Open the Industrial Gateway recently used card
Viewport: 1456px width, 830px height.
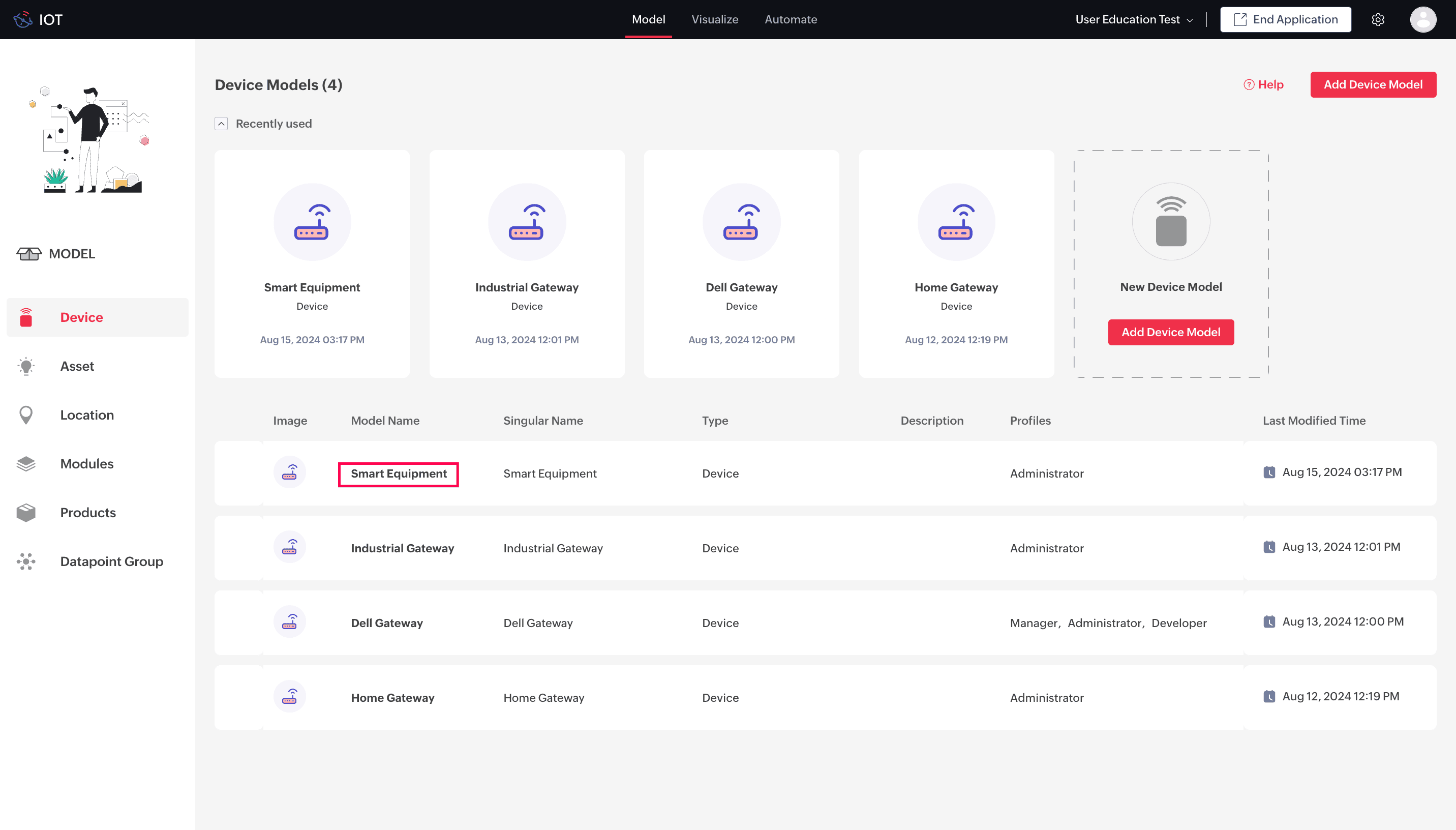click(526, 263)
